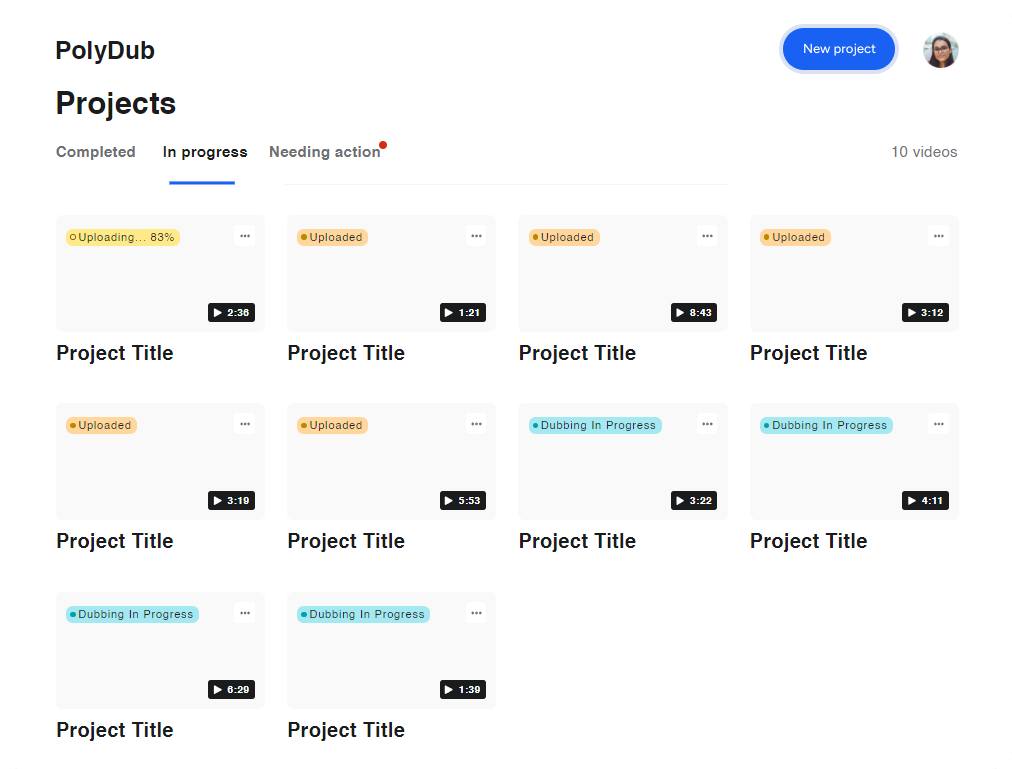Open the thumbnail of the 6:29 dubbing project
The width and height of the screenshot is (1012, 769).
[160, 650]
